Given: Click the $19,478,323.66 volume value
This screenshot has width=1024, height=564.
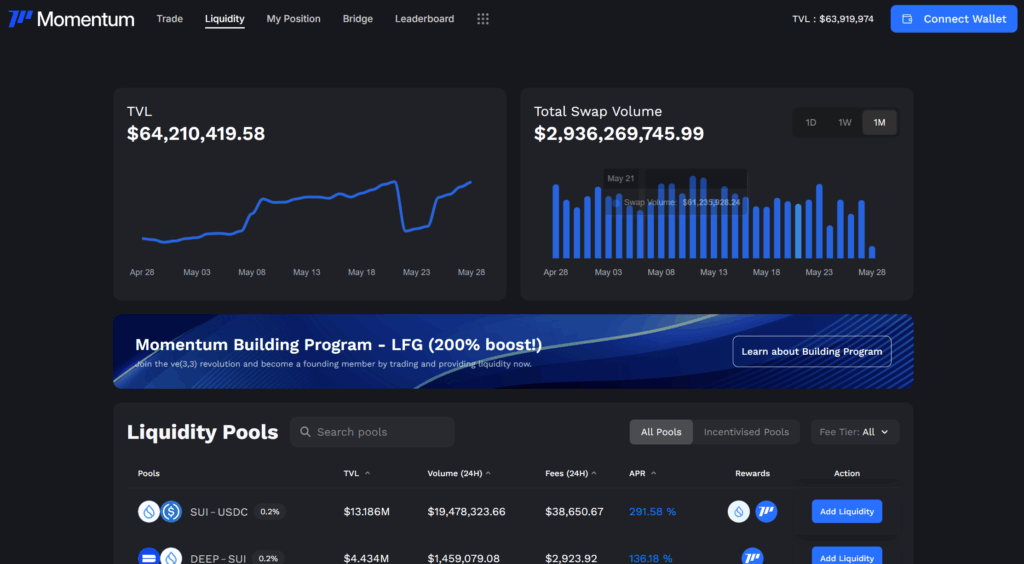Looking at the screenshot, I should (x=466, y=512).
